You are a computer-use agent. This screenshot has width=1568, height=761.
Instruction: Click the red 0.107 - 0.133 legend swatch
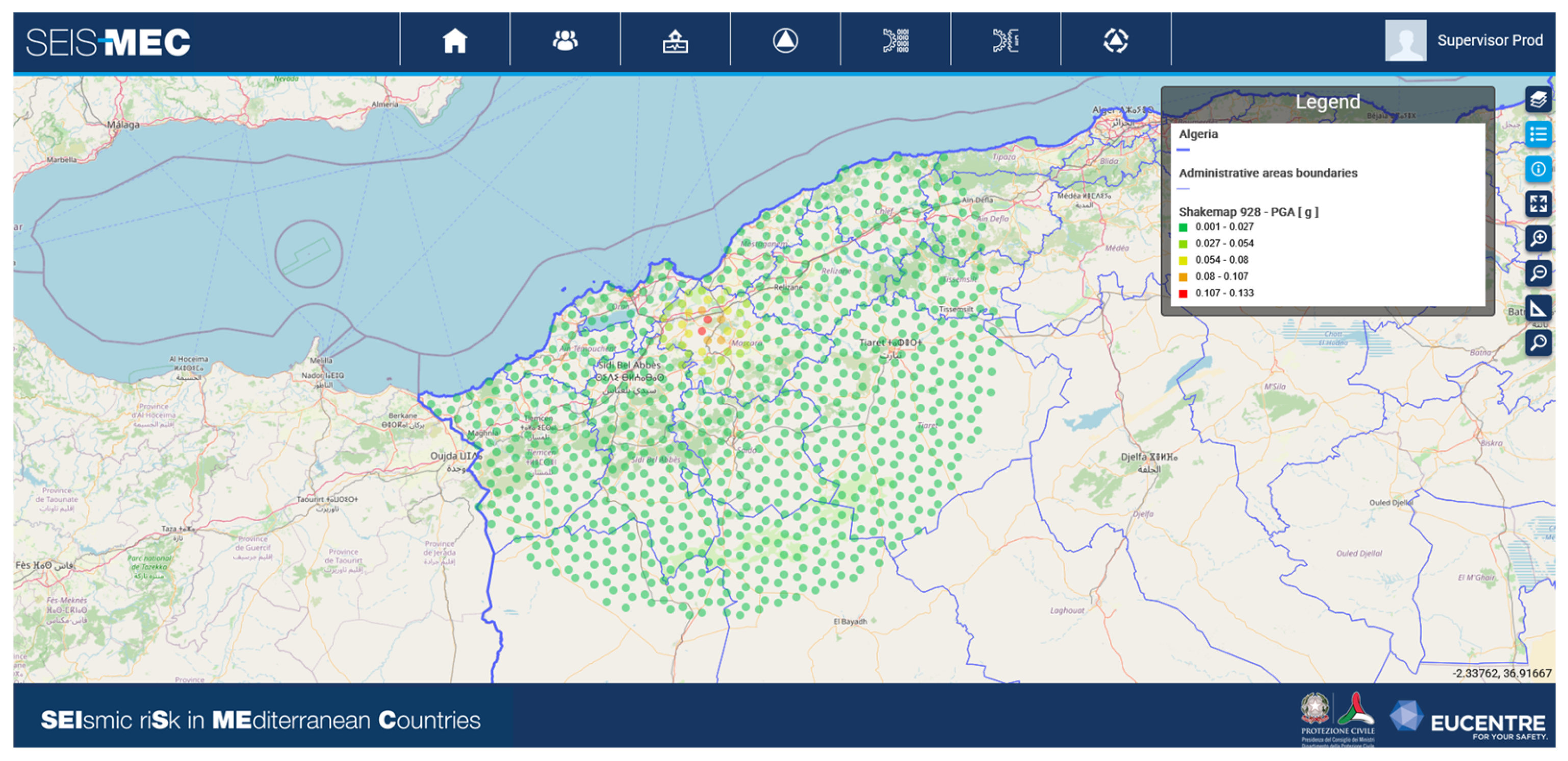1184,293
